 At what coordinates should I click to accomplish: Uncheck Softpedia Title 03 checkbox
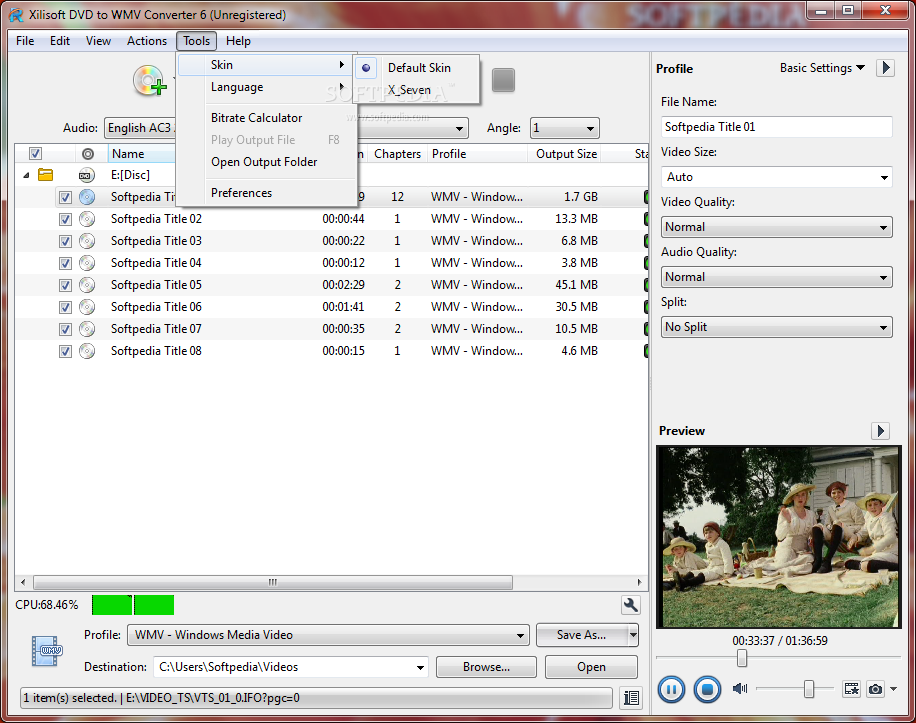point(65,241)
